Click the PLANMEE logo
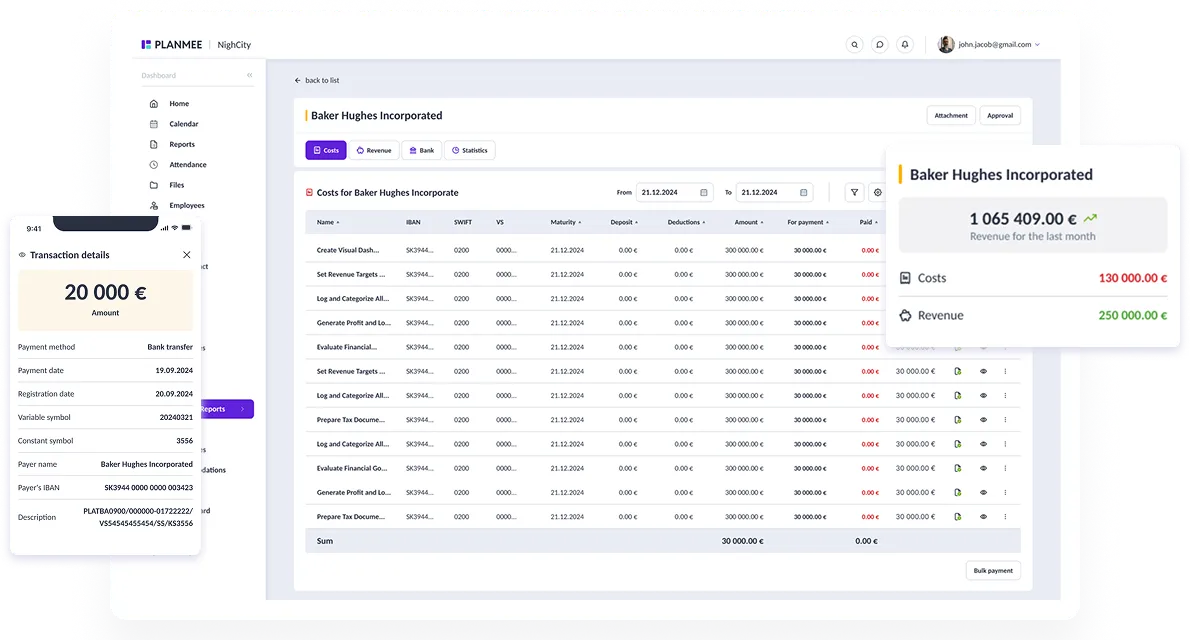The width and height of the screenshot is (1190, 640). pos(172,45)
